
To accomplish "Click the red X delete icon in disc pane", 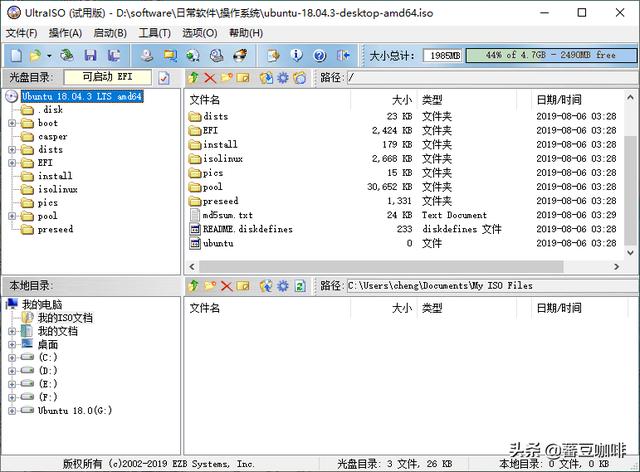I will [x=210, y=78].
